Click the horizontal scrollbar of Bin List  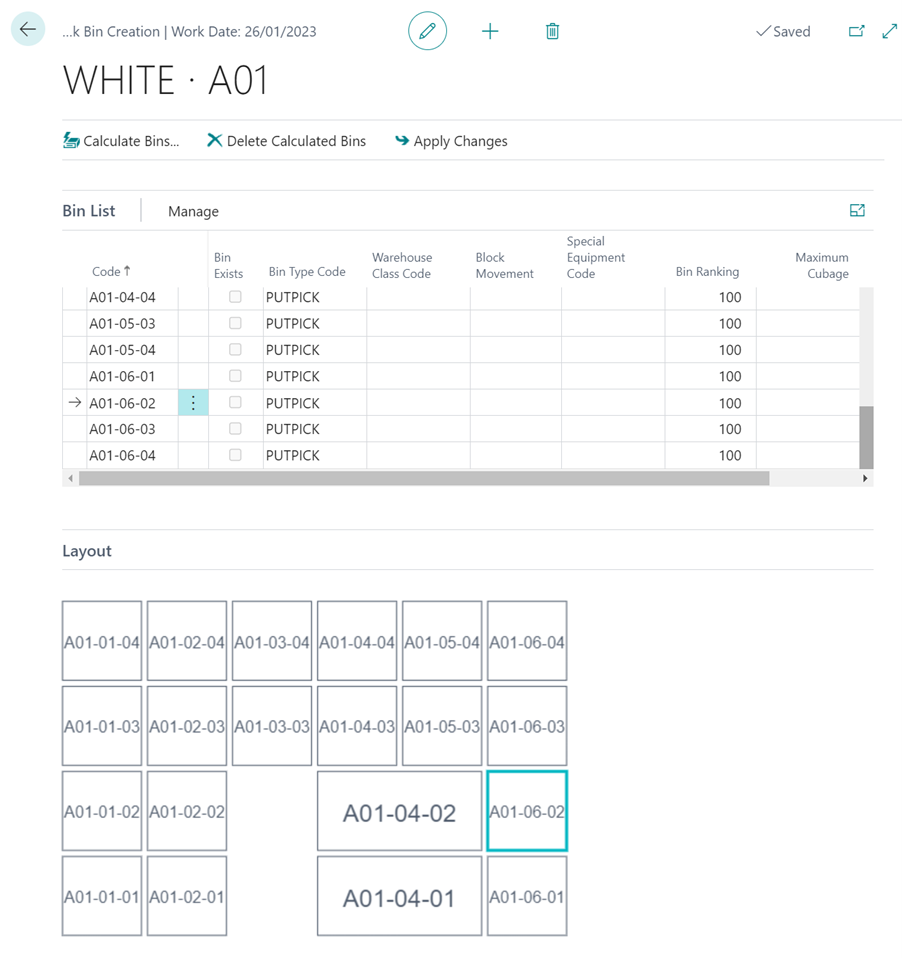[424, 479]
